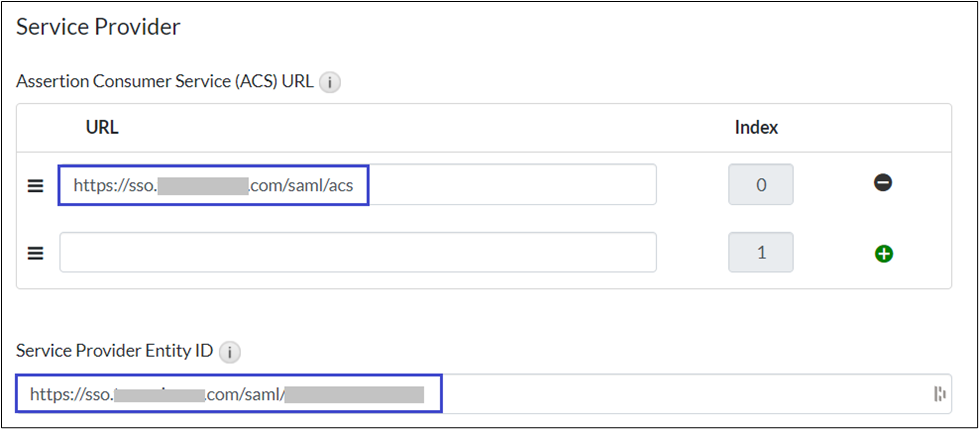Click redacted path after /saml/ in Entity ID
Image resolution: width=979 pixels, height=429 pixels.
point(354,395)
